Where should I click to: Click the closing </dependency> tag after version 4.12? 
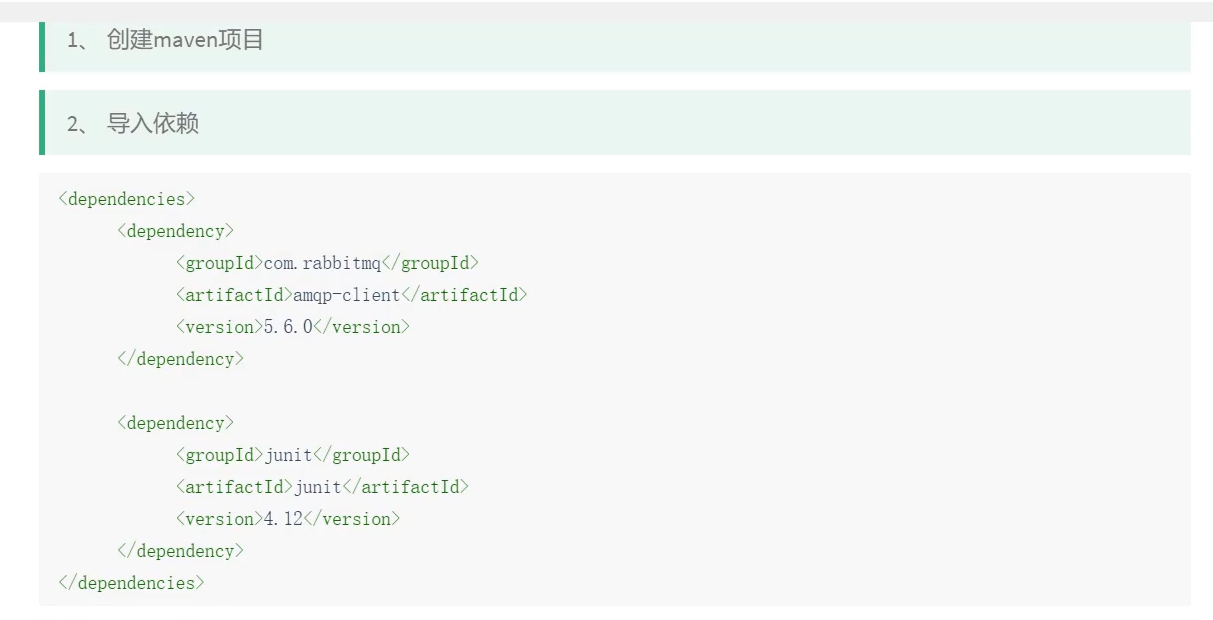[180, 551]
